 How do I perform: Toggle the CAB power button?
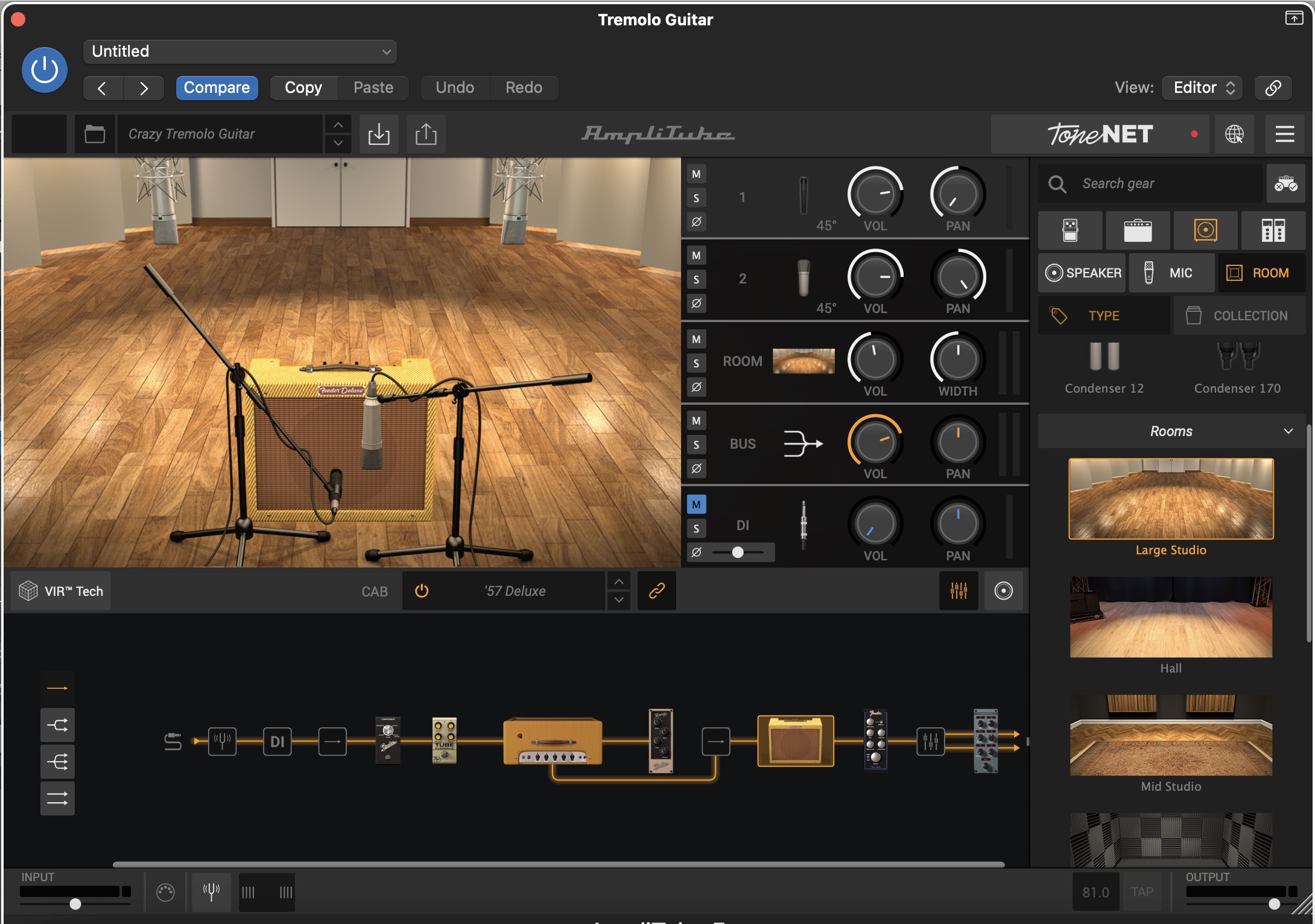pos(422,591)
